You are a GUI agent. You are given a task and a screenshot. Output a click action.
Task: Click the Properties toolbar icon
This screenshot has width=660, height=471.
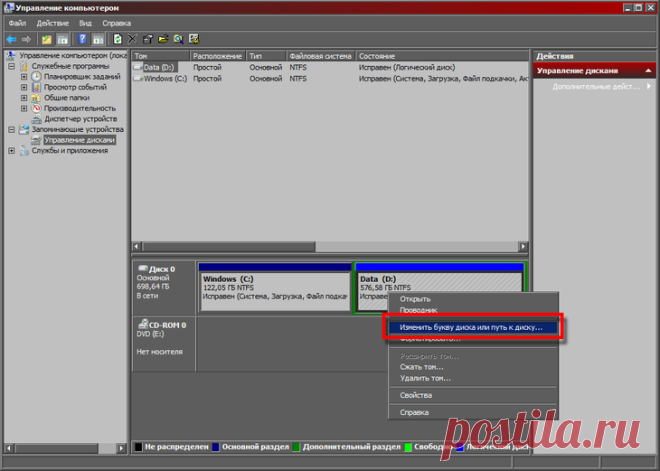click(148, 39)
